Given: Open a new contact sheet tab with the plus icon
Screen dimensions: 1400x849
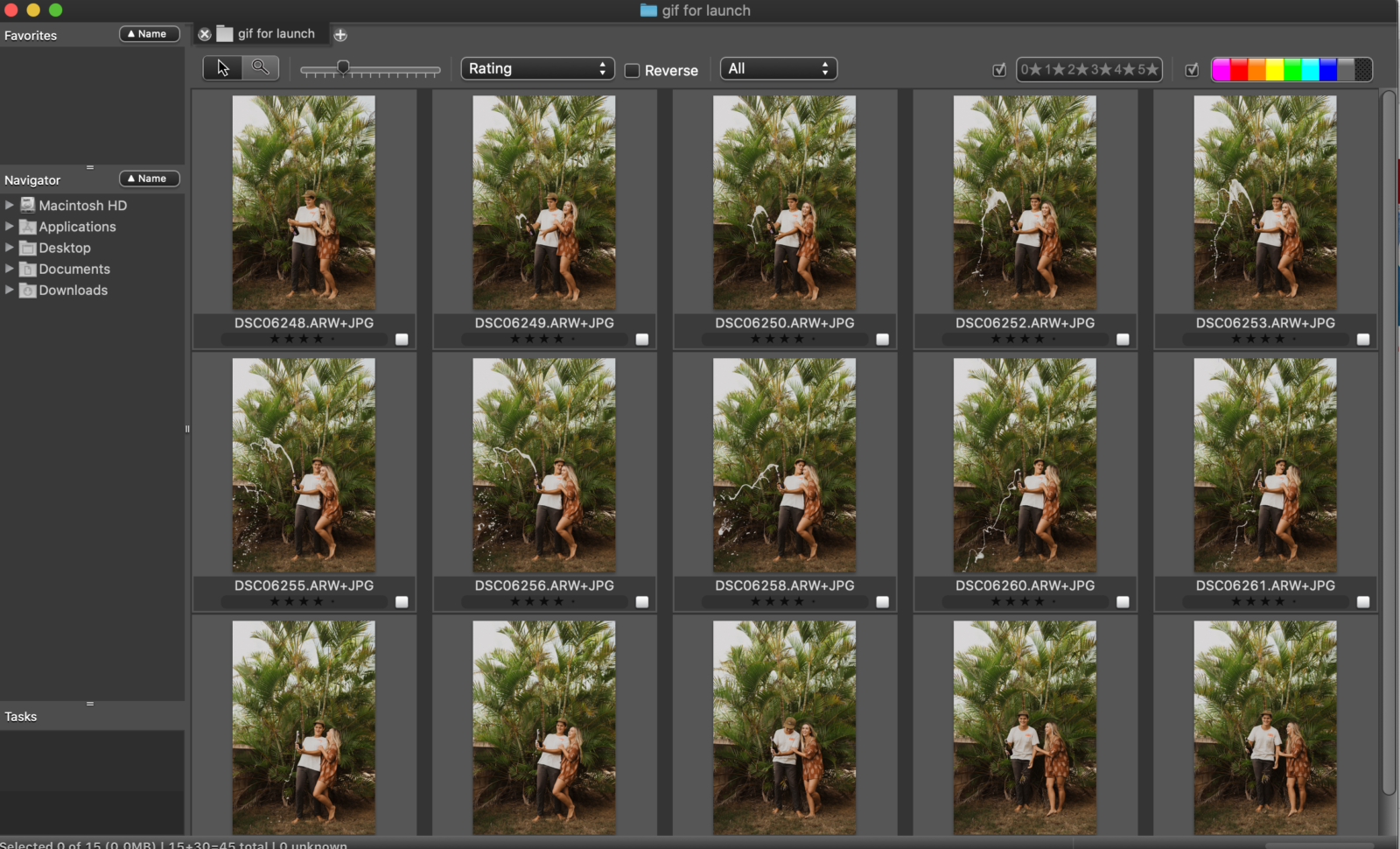Looking at the screenshot, I should click(340, 34).
